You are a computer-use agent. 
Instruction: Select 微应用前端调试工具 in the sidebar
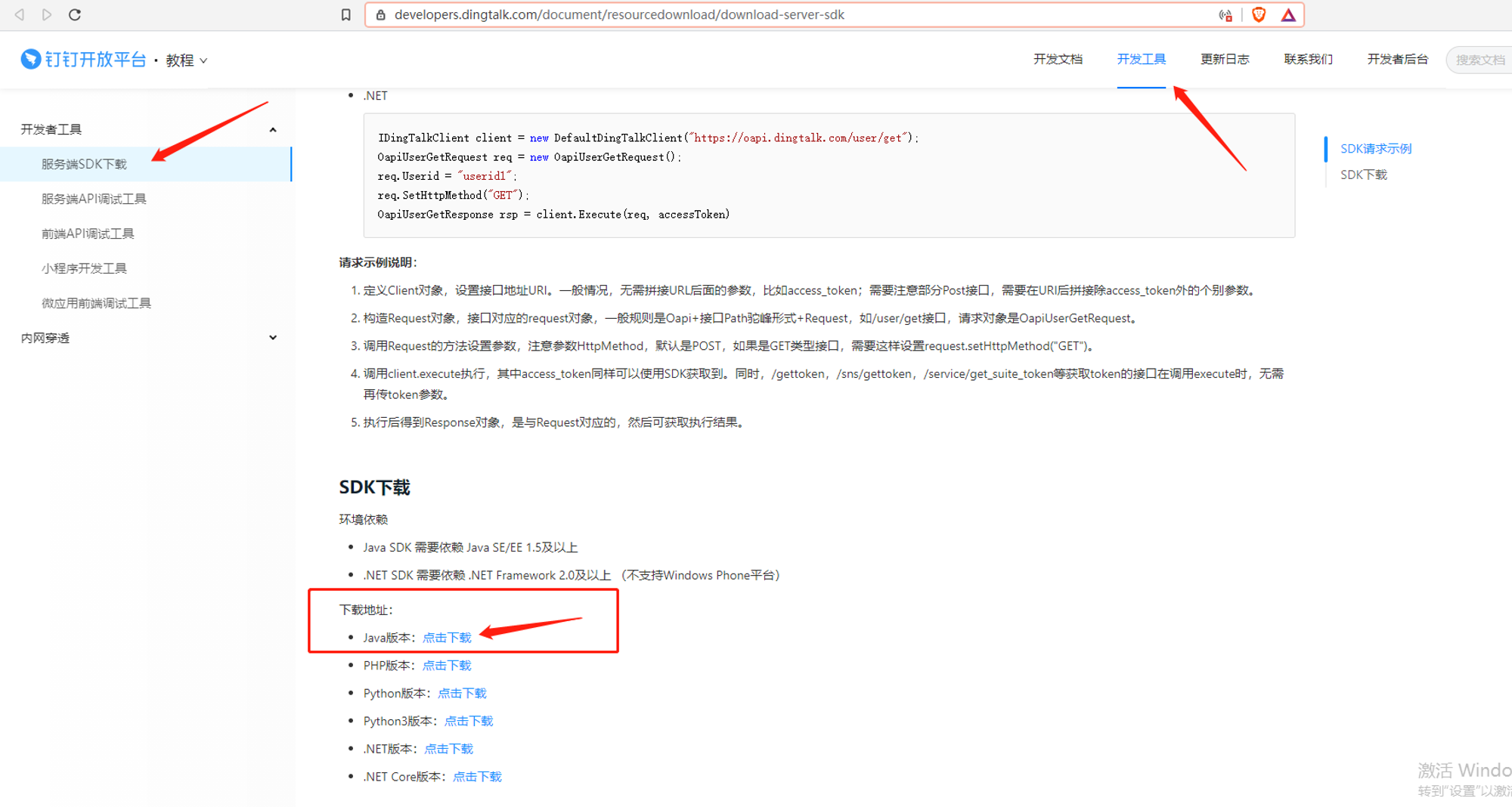coord(96,303)
